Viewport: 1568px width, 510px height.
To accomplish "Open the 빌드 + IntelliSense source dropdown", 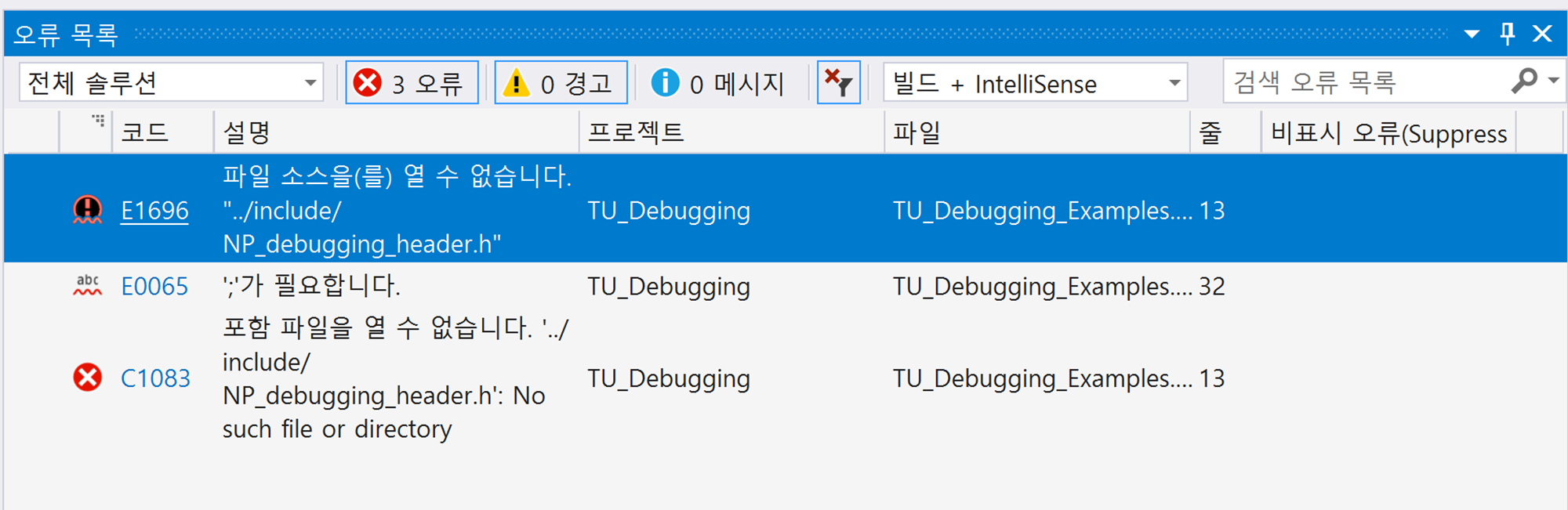I will coord(1174,83).
